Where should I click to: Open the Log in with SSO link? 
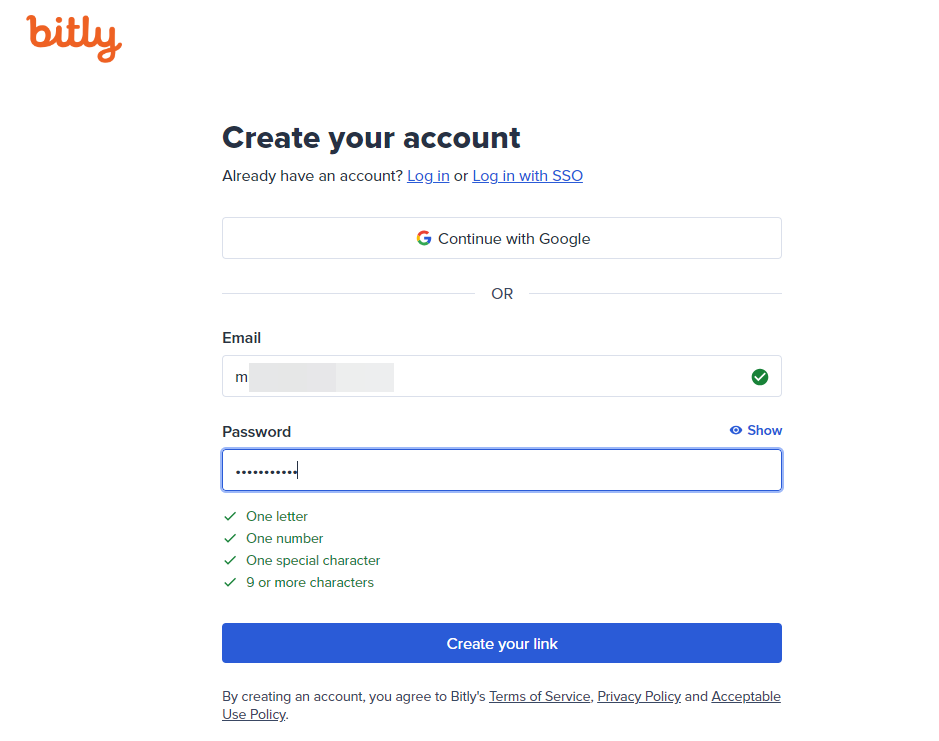click(527, 176)
